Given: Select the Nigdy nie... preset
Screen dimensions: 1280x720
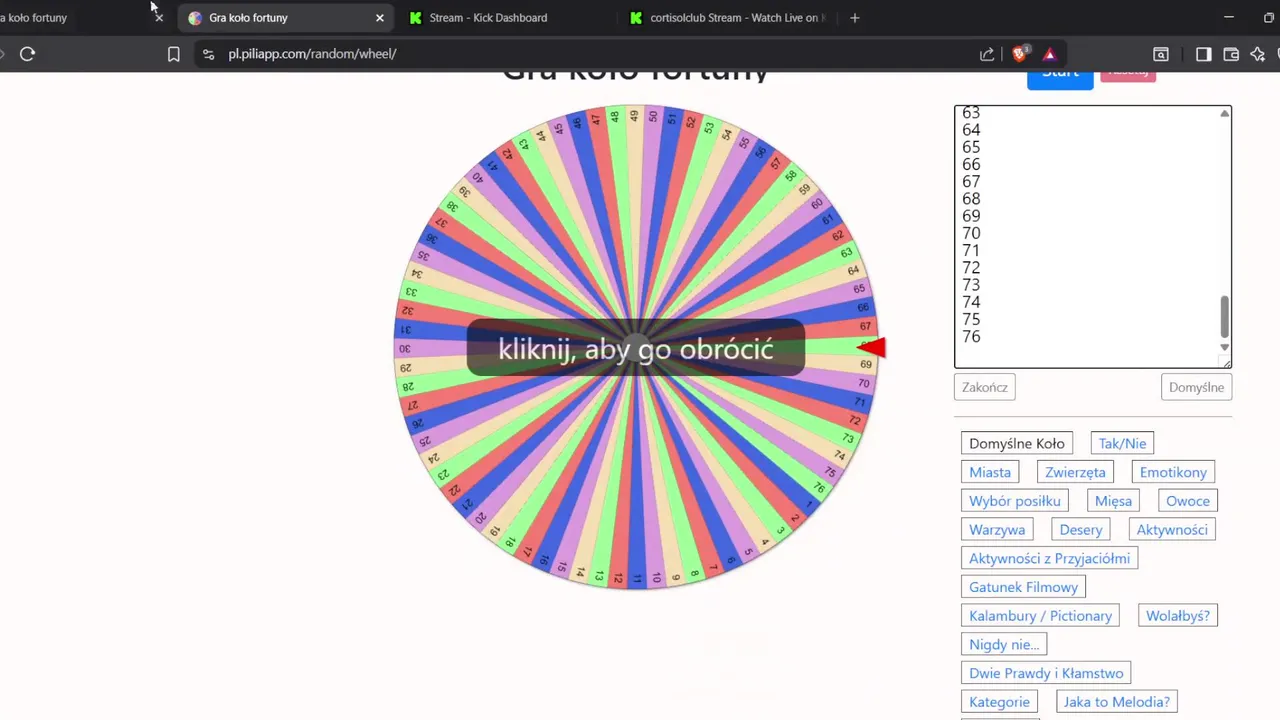Looking at the screenshot, I should click(x=1004, y=645).
